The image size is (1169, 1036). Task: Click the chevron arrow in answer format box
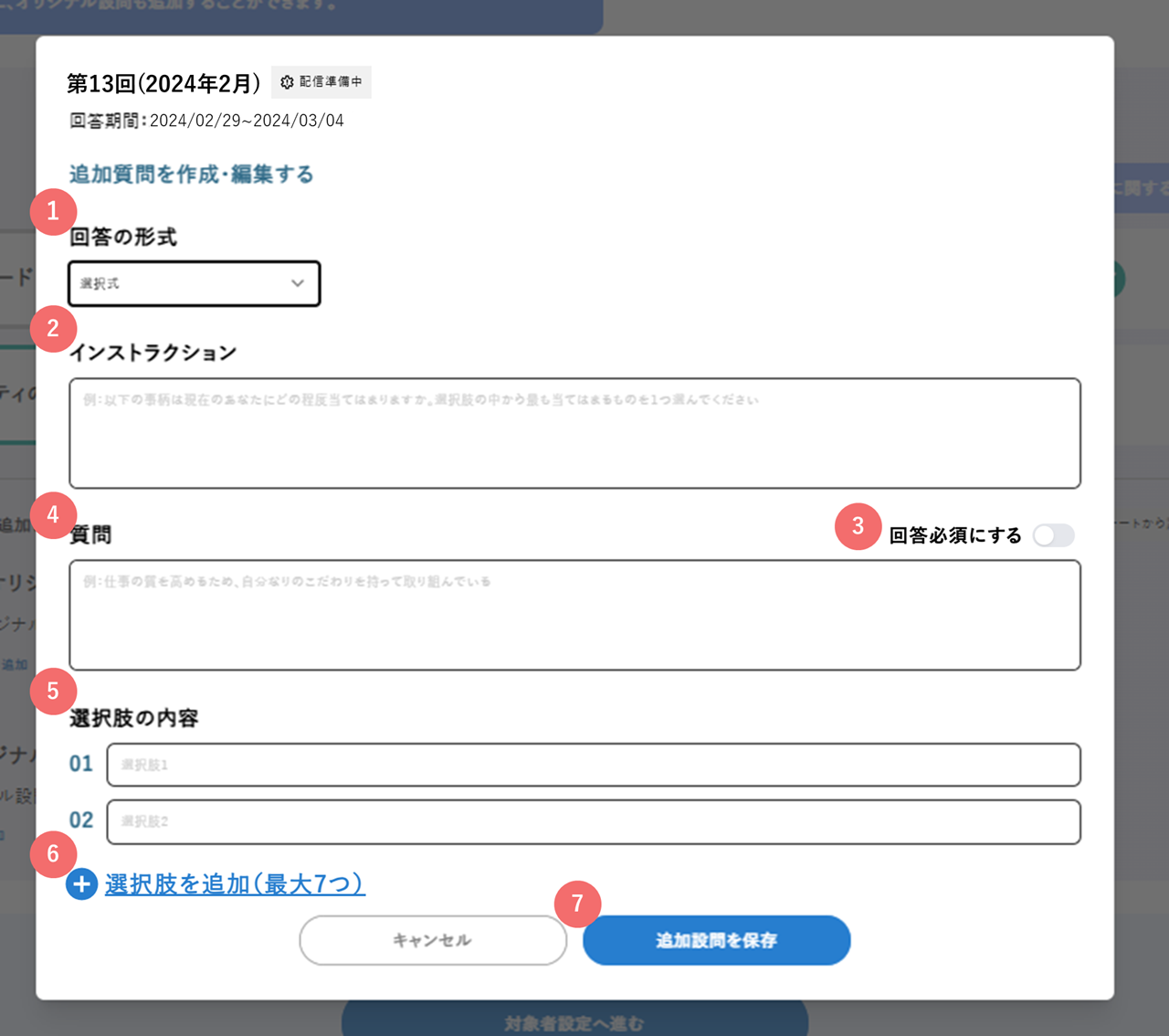click(x=298, y=283)
